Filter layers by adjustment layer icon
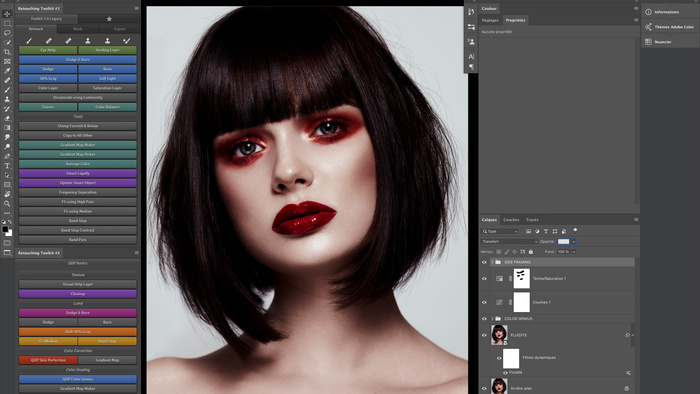Viewport: 700px width, 394px height. click(537, 231)
